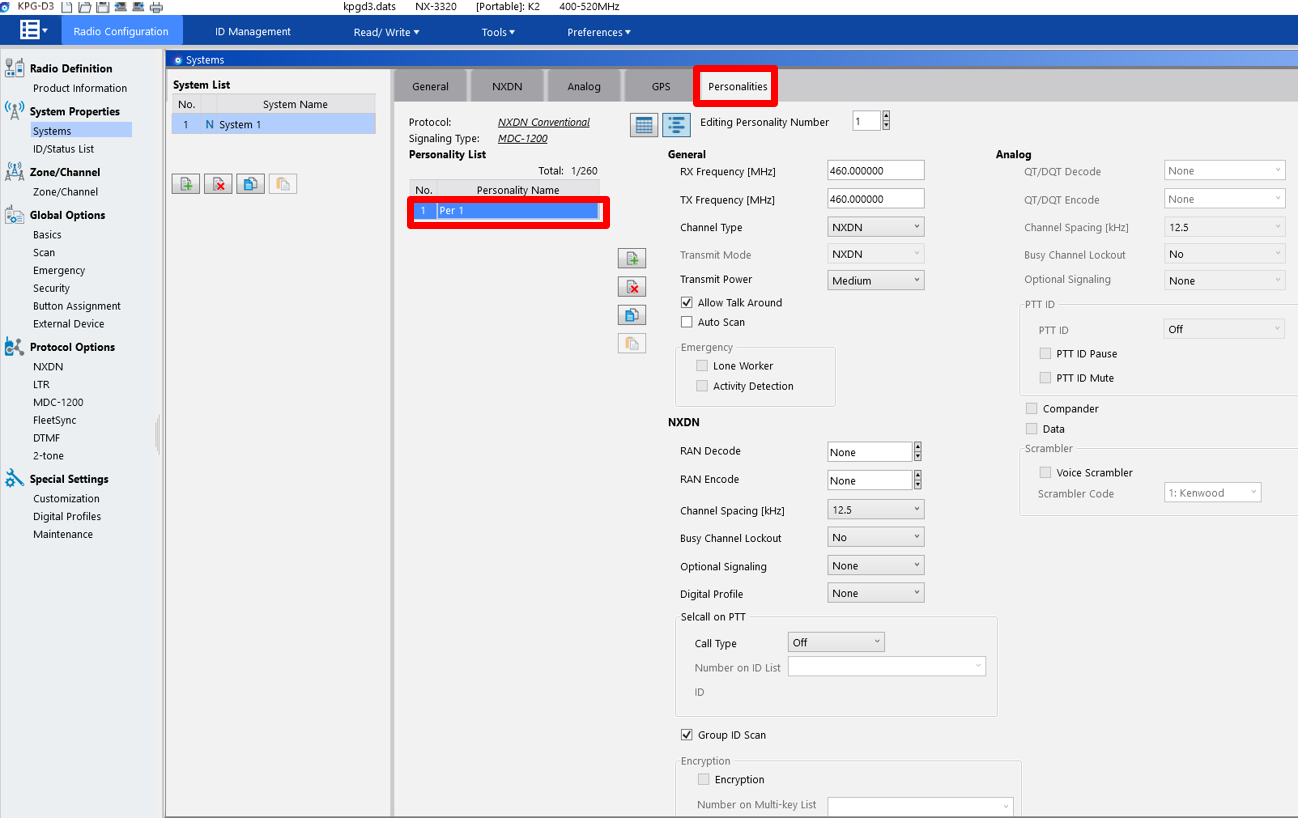Open the Transmit Power dropdown
The height and width of the screenshot is (819, 1301).
coord(876,281)
